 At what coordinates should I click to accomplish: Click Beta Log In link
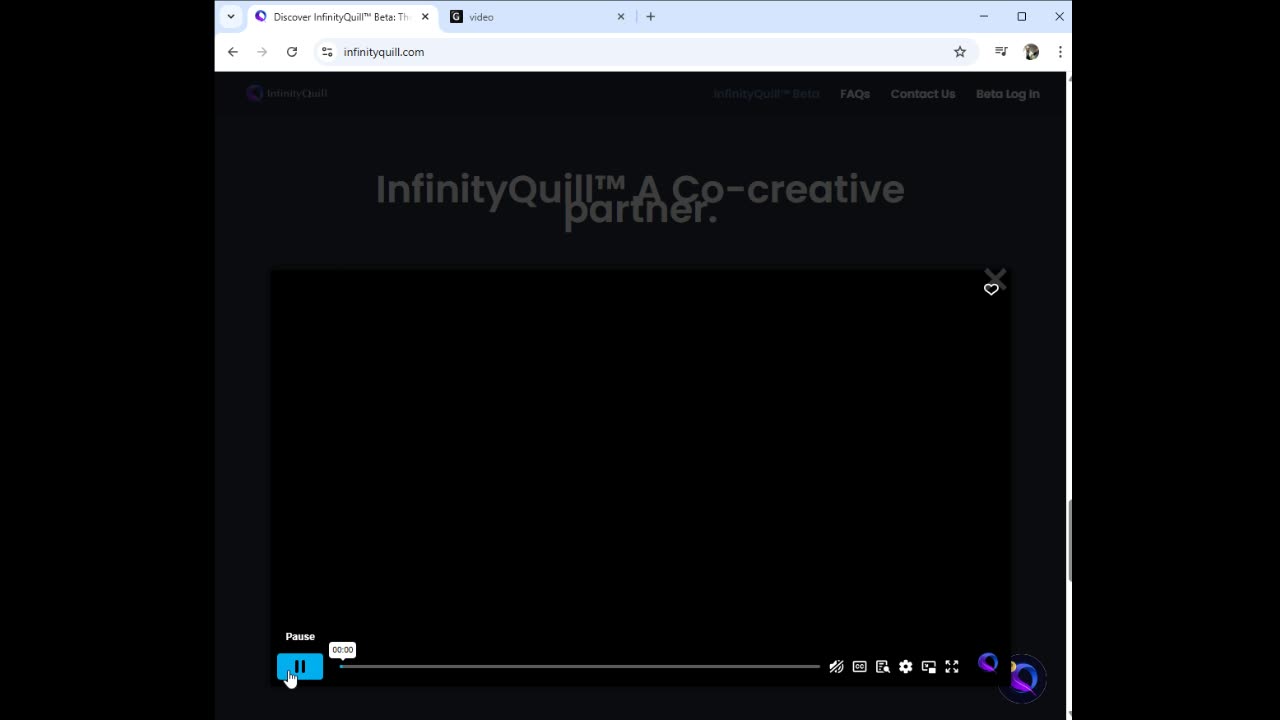coord(1008,94)
